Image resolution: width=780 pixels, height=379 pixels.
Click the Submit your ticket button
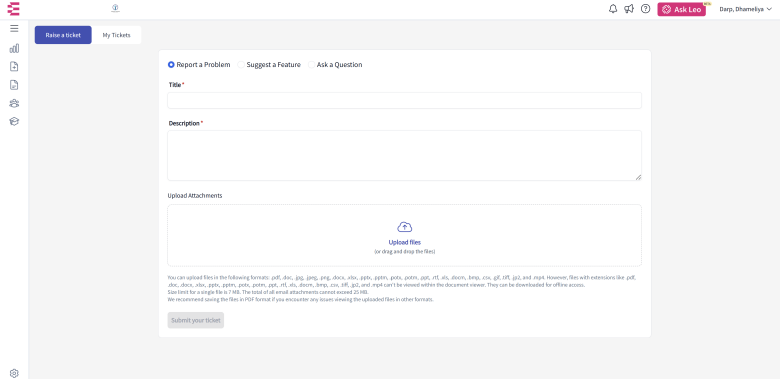[195, 320]
